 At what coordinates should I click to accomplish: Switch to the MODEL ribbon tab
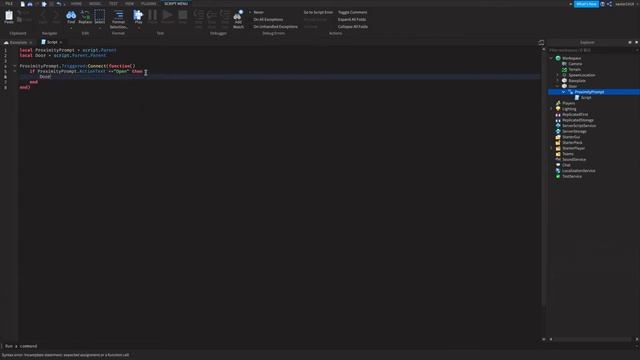tap(95, 4)
